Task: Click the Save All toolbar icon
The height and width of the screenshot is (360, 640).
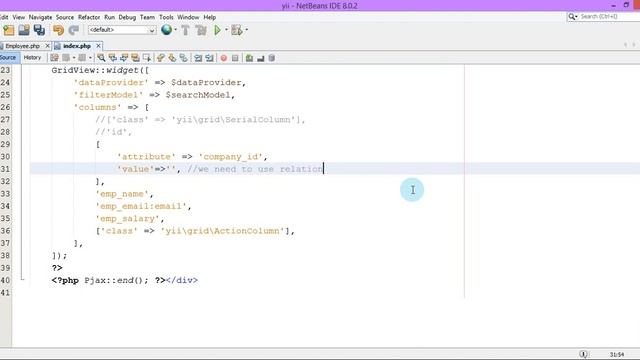Action: point(39,30)
